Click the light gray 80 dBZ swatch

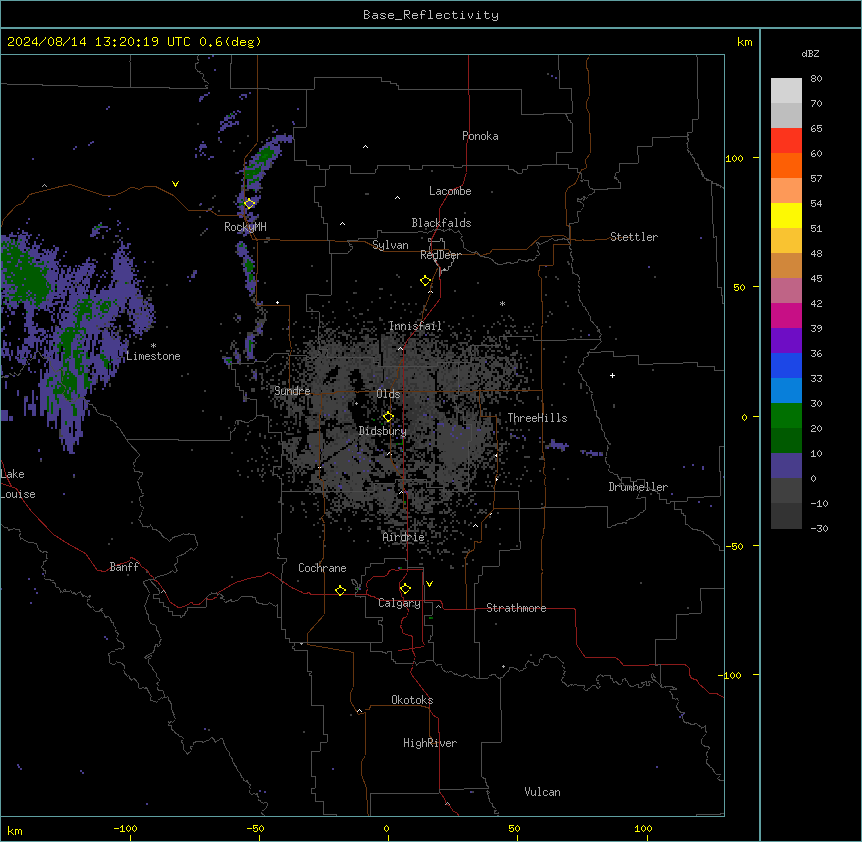(x=786, y=91)
